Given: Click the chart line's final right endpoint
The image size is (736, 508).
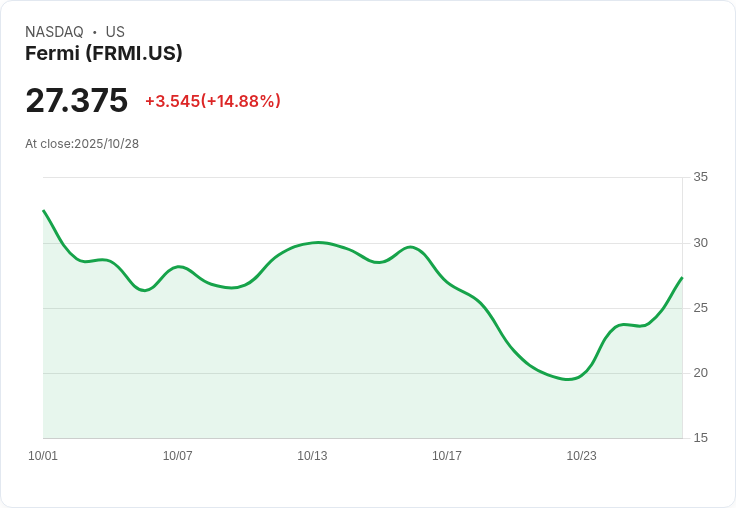Looking at the screenshot, I should coord(682,278).
